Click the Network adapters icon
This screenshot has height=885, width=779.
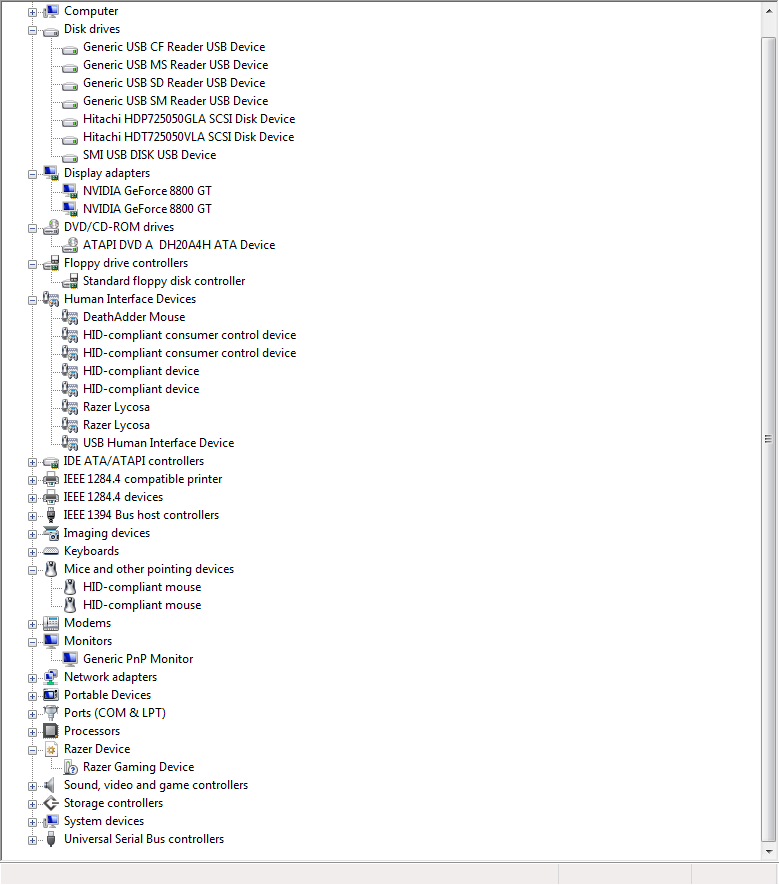point(51,677)
